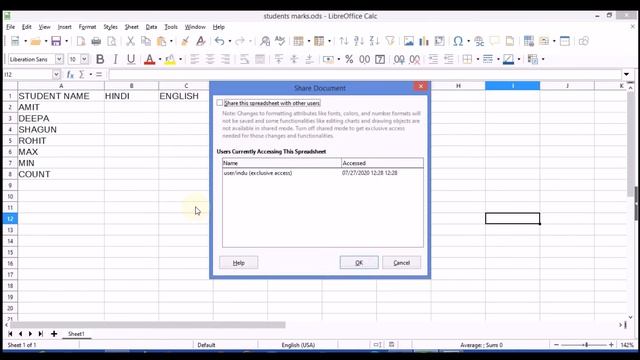Open the Undo history dropdown arrow

click(x=229, y=41)
